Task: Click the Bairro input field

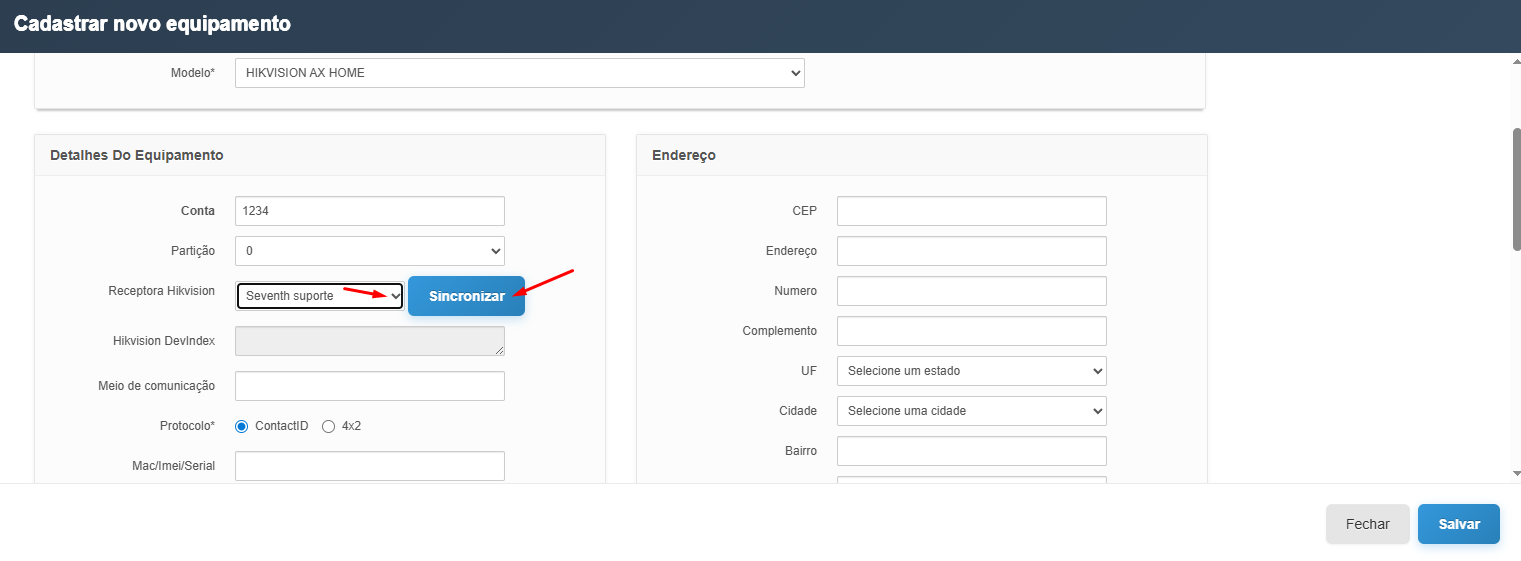Action: click(971, 451)
